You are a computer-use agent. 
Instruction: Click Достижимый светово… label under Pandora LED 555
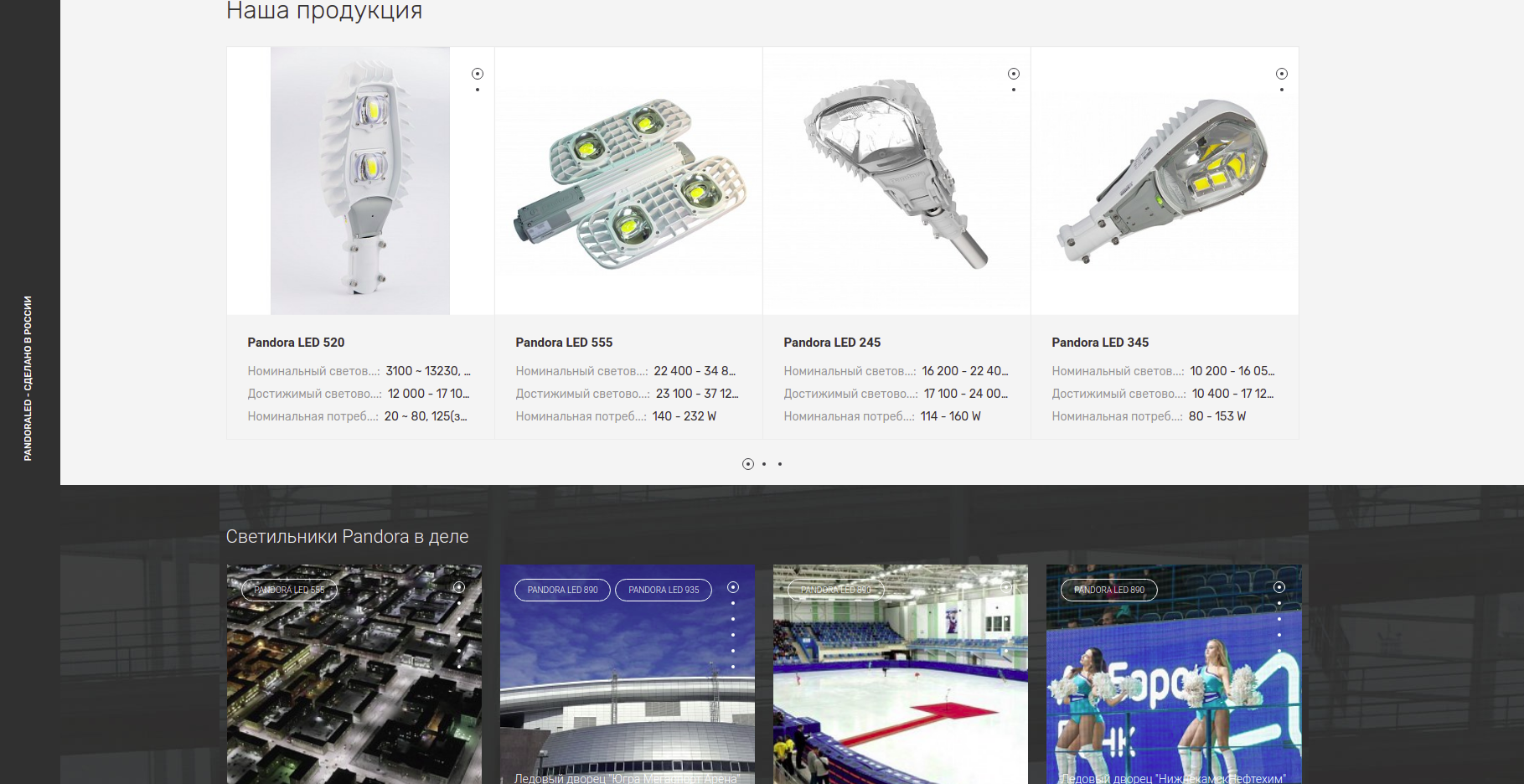coord(582,394)
